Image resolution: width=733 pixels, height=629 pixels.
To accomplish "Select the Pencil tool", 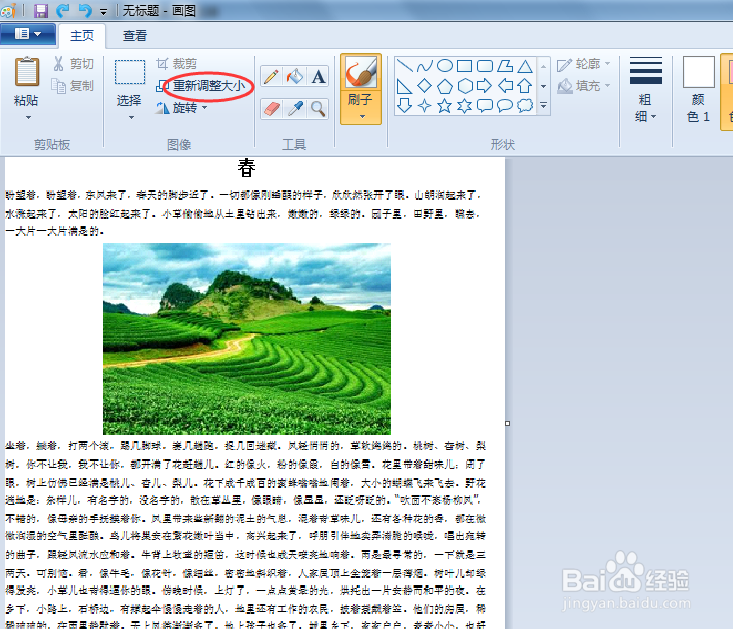I will click(x=271, y=76).
